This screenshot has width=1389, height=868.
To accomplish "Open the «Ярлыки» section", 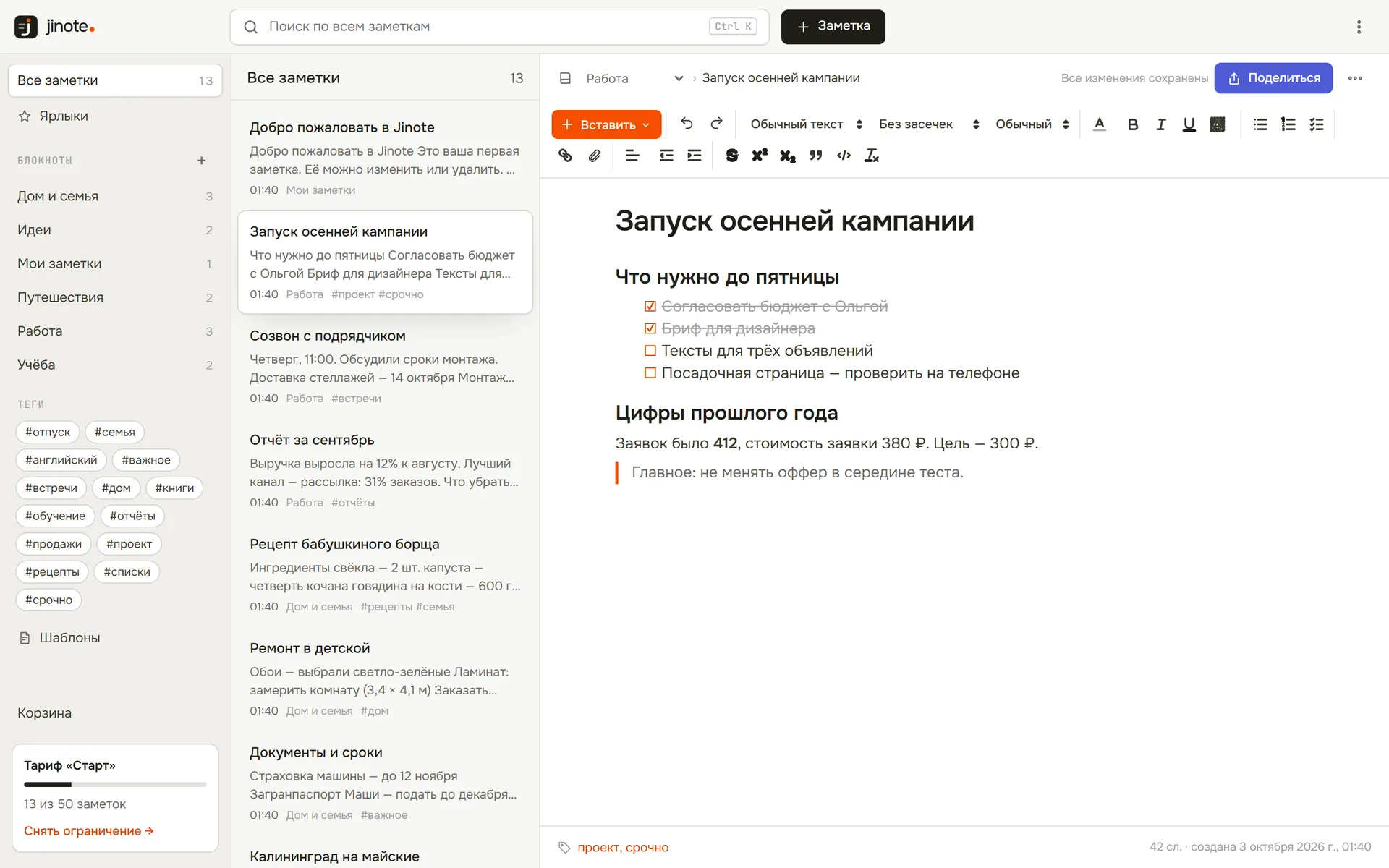I will pyautogui.click(x=115, y=116).
